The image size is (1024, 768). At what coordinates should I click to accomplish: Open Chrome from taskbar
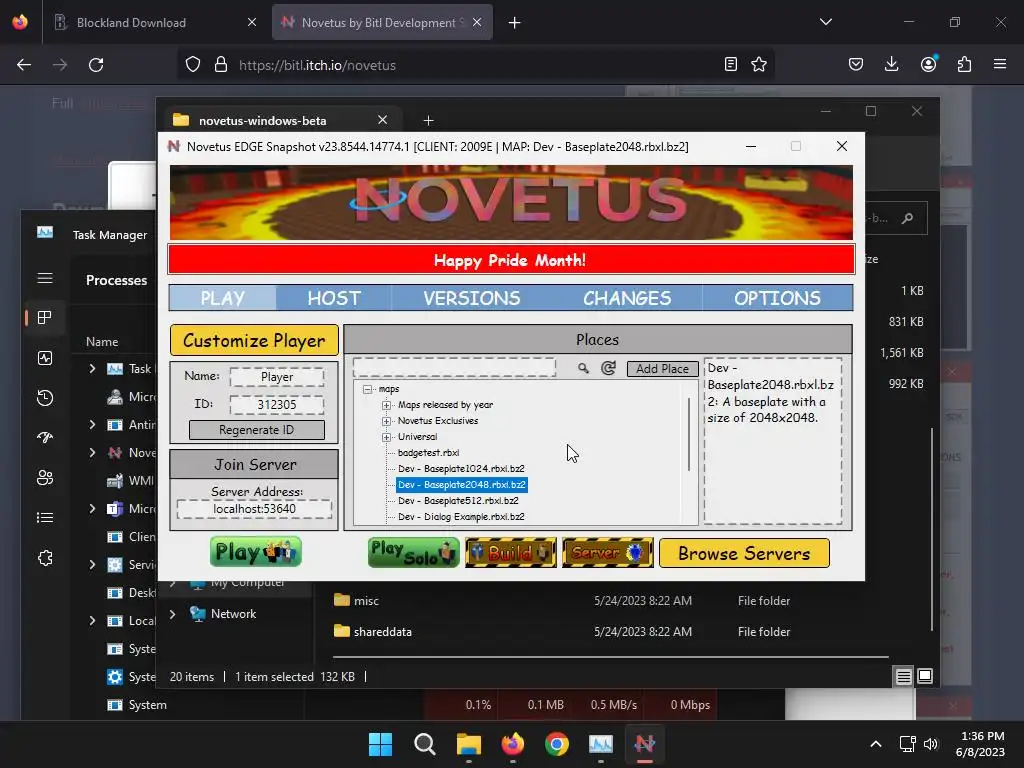point(556,744)
